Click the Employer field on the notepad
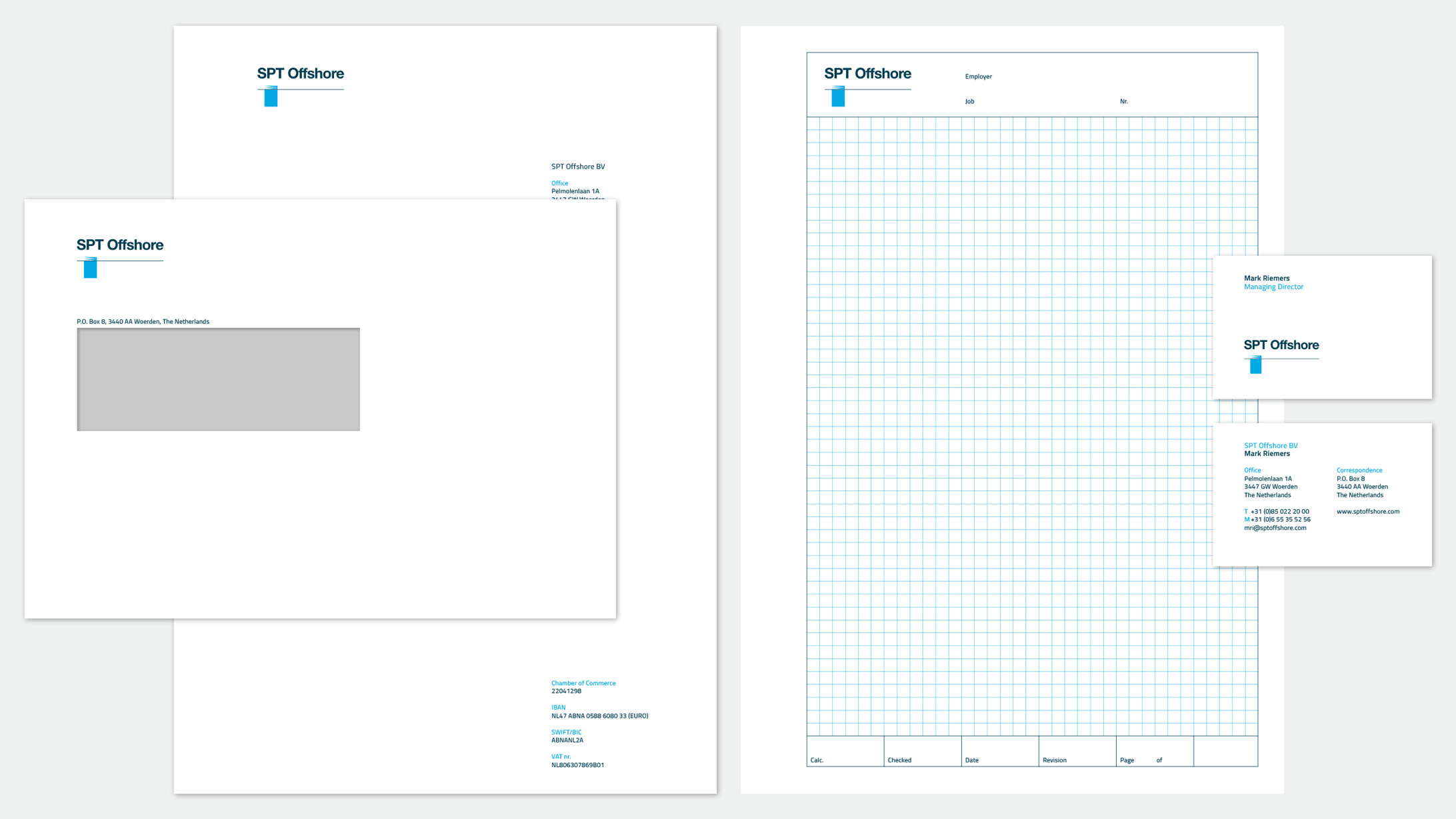Screen dimensions: 1456x819 (x=978, y=77)
